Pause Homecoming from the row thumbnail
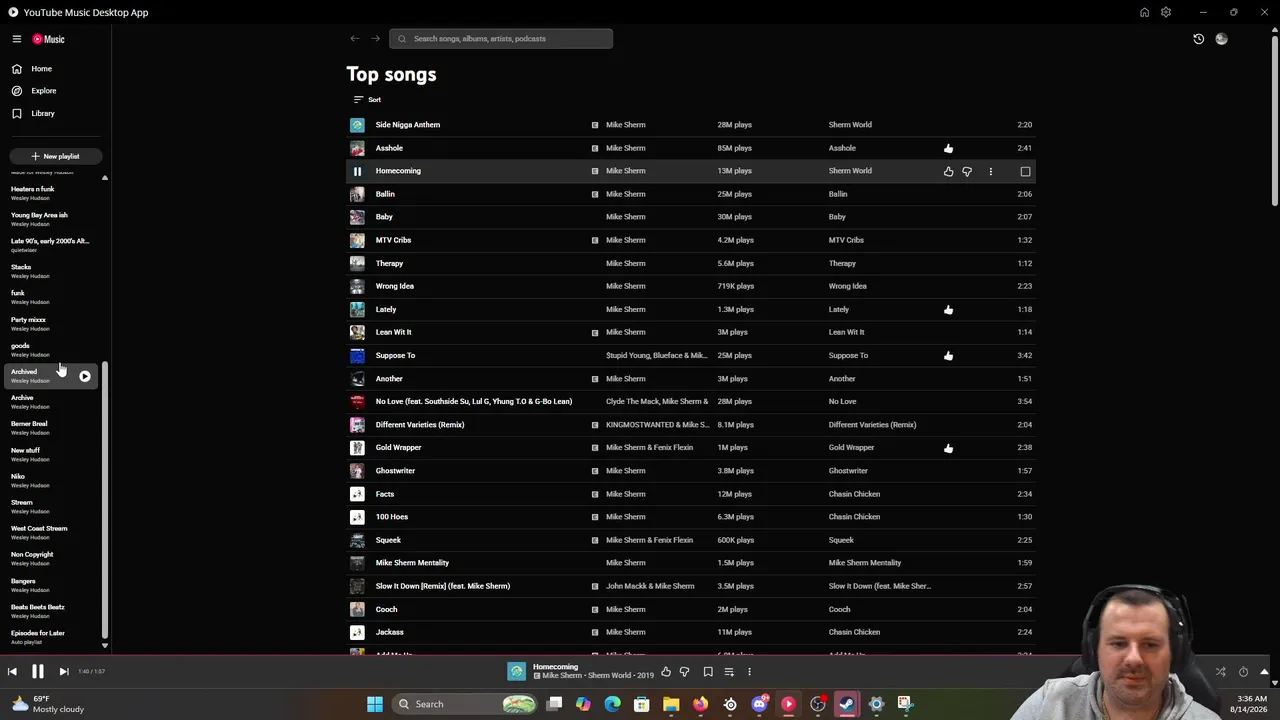Viewport: 1280px width, 720px height. point(357,171)
